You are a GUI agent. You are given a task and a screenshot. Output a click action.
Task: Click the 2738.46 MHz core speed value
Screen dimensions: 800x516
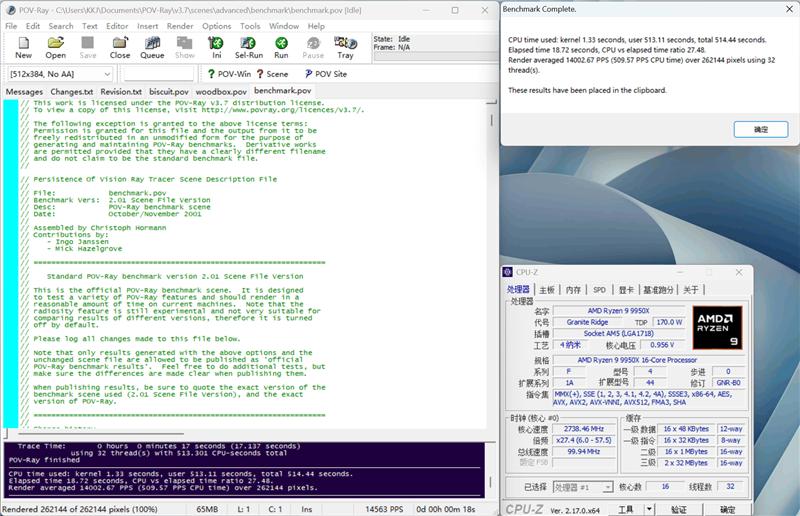pyautogui.click(x=583, y=429)
